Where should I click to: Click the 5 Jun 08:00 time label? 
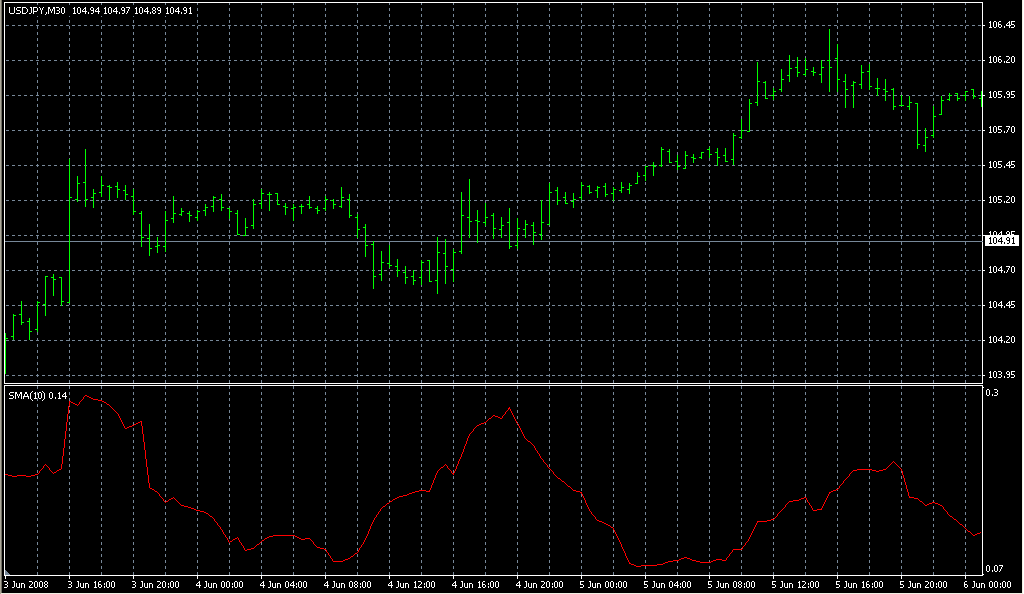731,585
